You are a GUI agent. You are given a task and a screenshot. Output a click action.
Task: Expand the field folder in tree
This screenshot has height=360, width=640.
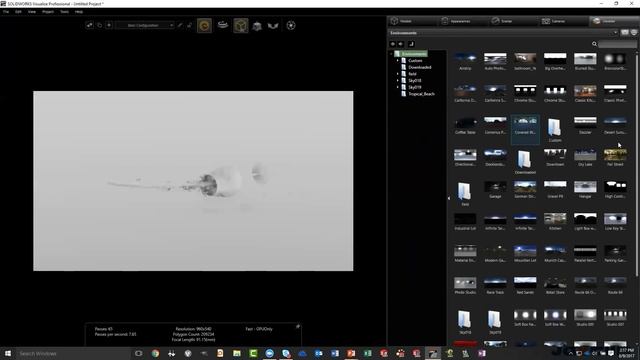coord(398,74)
